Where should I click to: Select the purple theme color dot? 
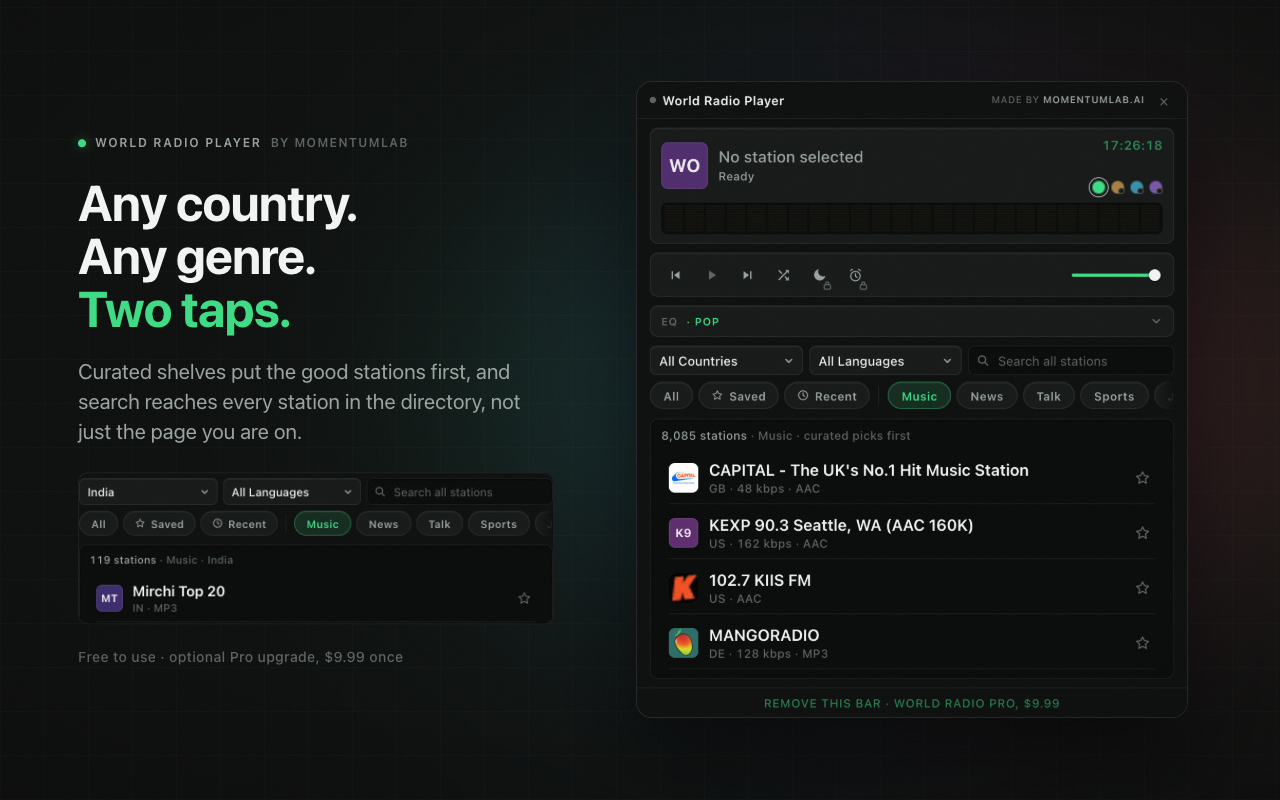tap(1156, 187)
